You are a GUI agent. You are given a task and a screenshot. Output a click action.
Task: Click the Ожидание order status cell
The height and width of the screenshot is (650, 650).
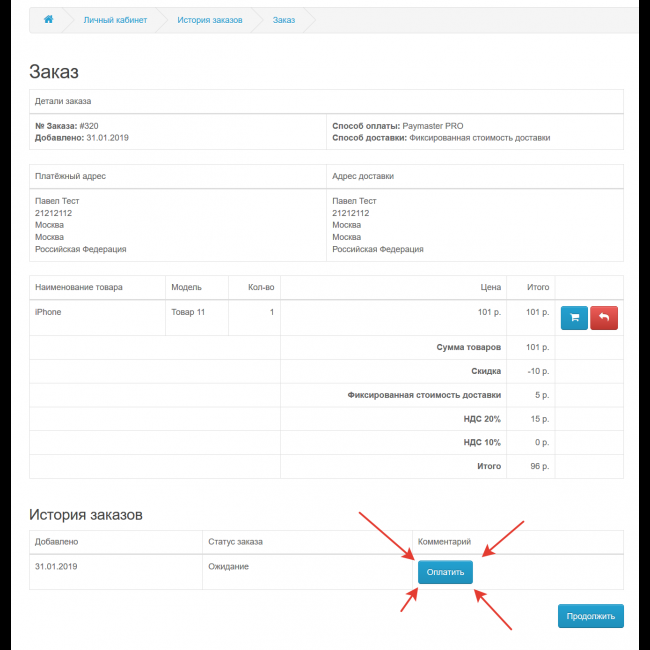[228, 567]
